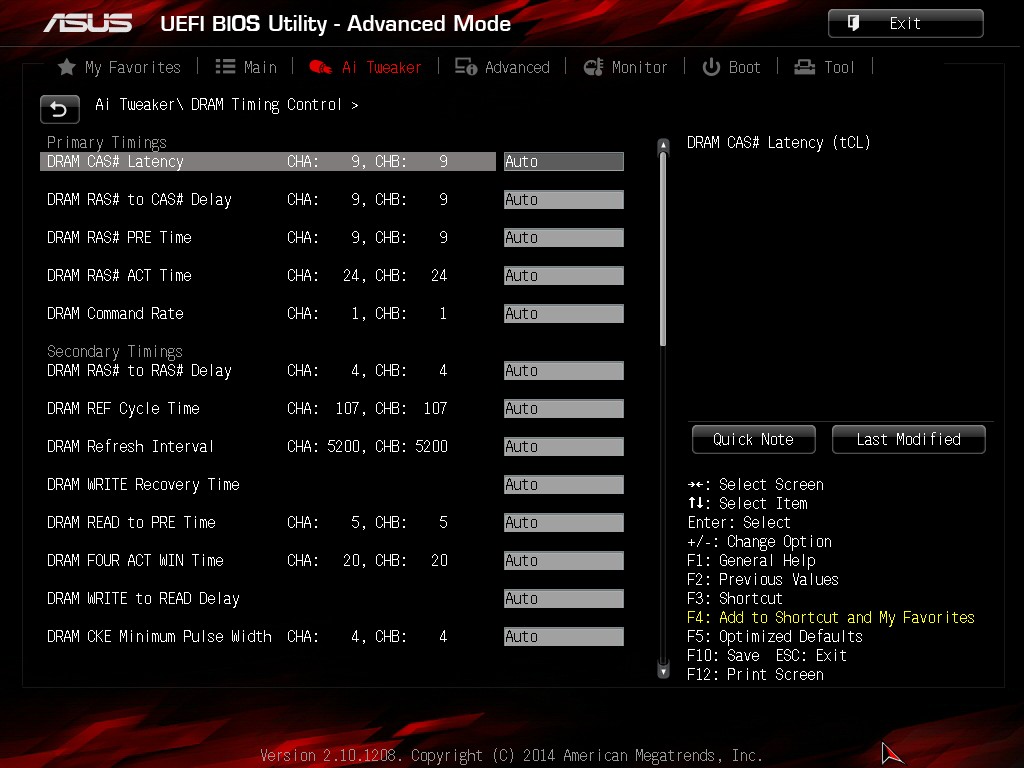Click the scrollbar up arrow
The width and height of the screenshot is (1024, 768).
(664, 145)
